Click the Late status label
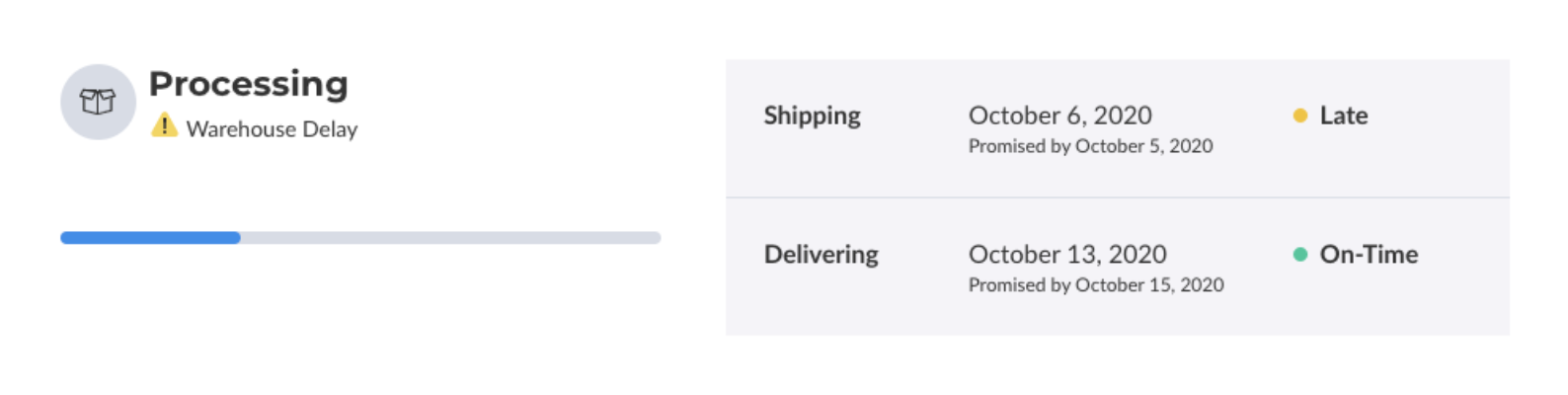1568x395 pixels. click(1344, 116)
